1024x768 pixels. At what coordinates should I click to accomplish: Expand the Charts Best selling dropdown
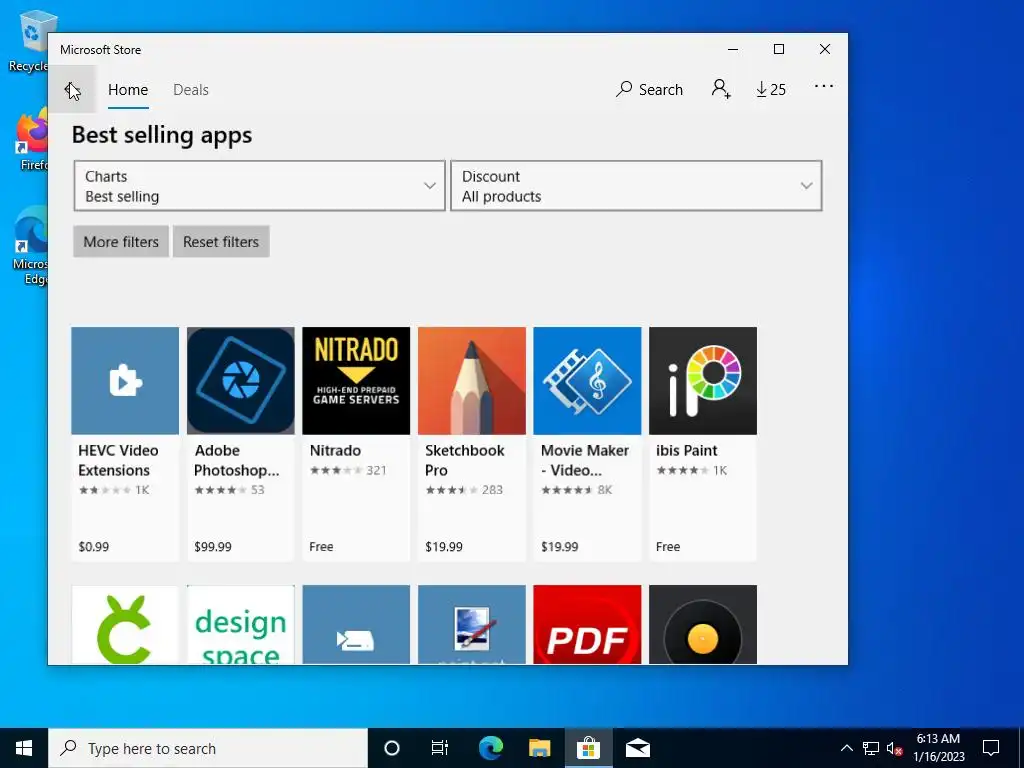click(259, 186)
